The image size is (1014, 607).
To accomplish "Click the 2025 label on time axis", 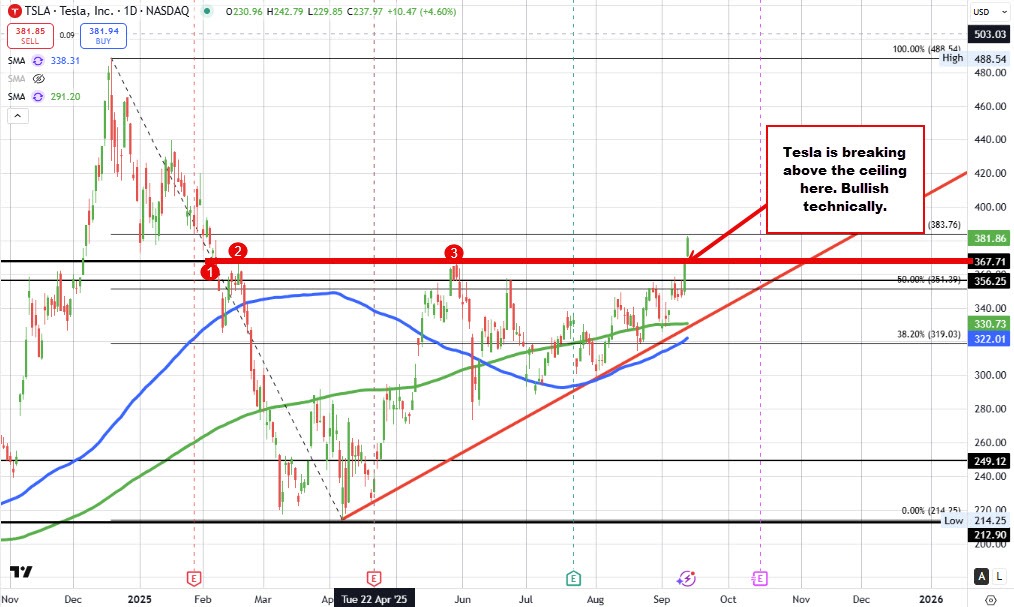I will point(140,599).
